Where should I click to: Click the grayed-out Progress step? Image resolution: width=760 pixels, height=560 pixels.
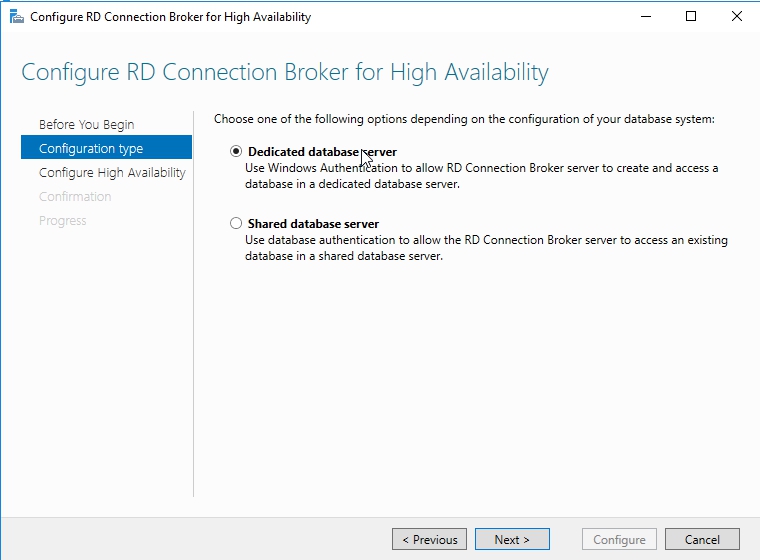(x=63, y=221)
